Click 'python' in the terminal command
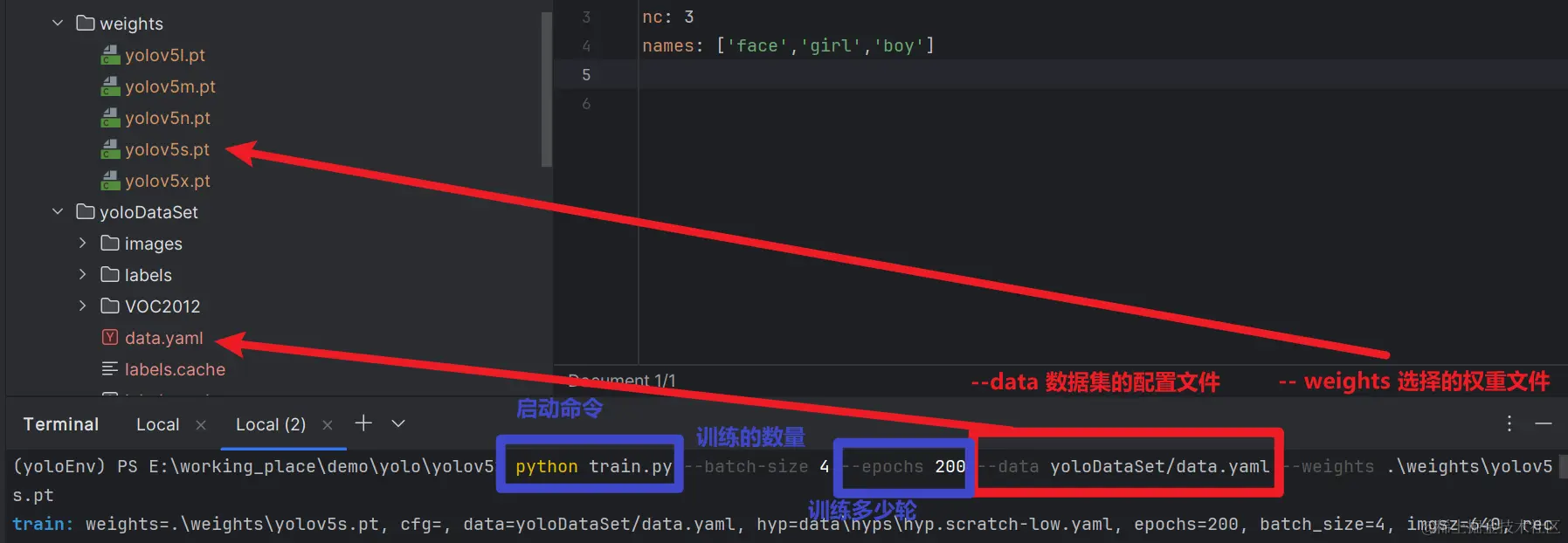Viewport: 1568px width, 543px height. [x=547, y=466]
